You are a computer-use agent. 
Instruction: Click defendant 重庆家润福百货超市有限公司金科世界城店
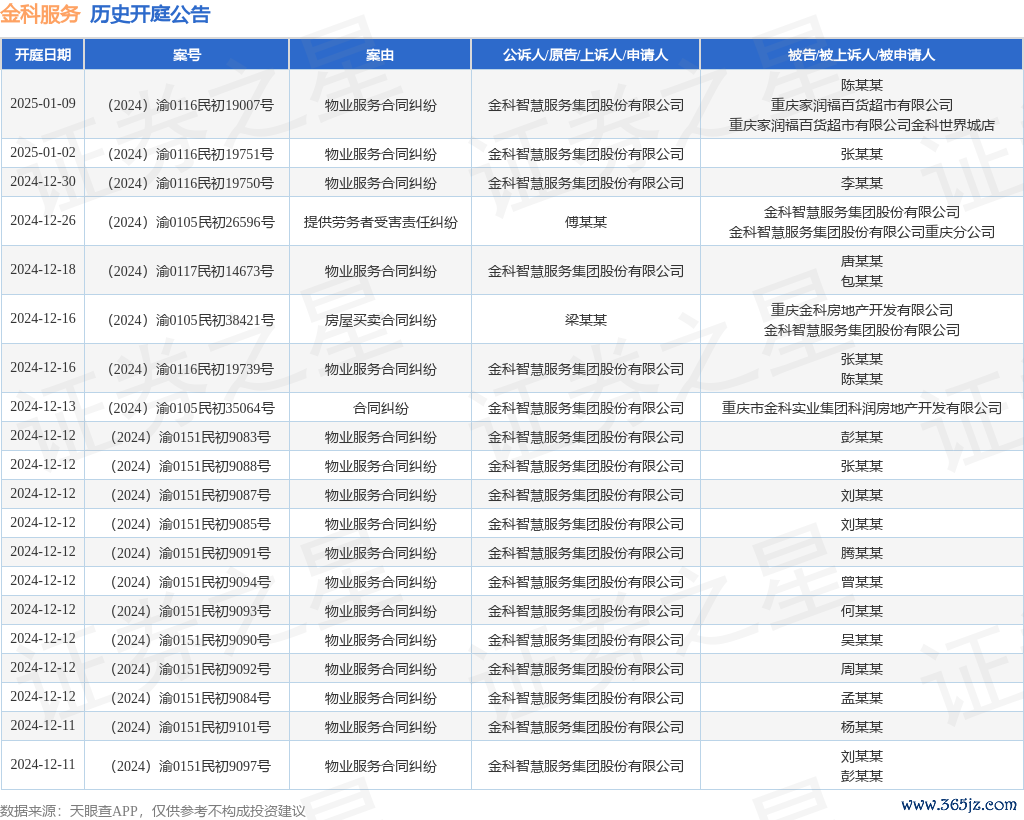[861, 125]
